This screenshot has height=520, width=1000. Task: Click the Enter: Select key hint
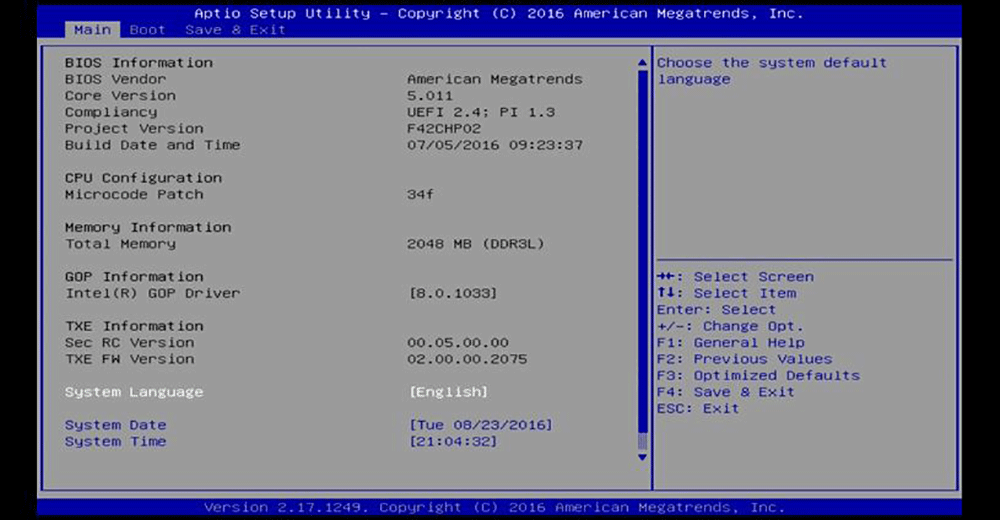click(716, 310)
